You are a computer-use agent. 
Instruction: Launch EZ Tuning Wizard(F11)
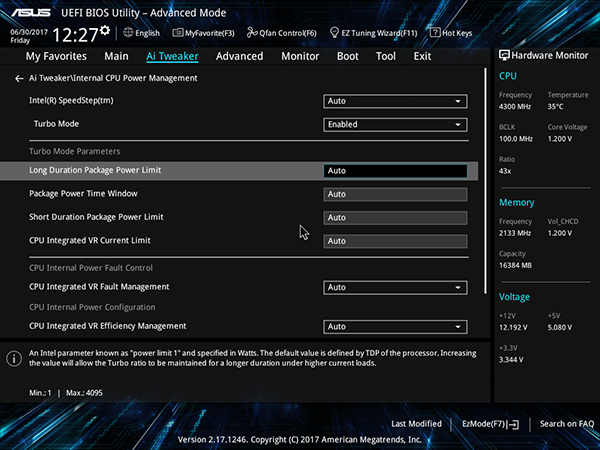click(373, 33)
